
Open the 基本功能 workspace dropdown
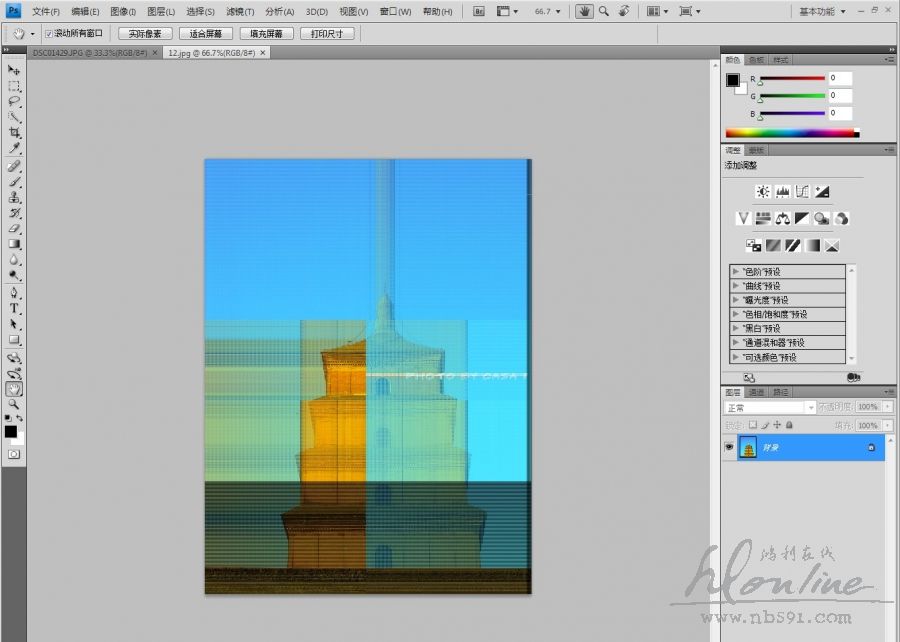(x=823, y=12)
